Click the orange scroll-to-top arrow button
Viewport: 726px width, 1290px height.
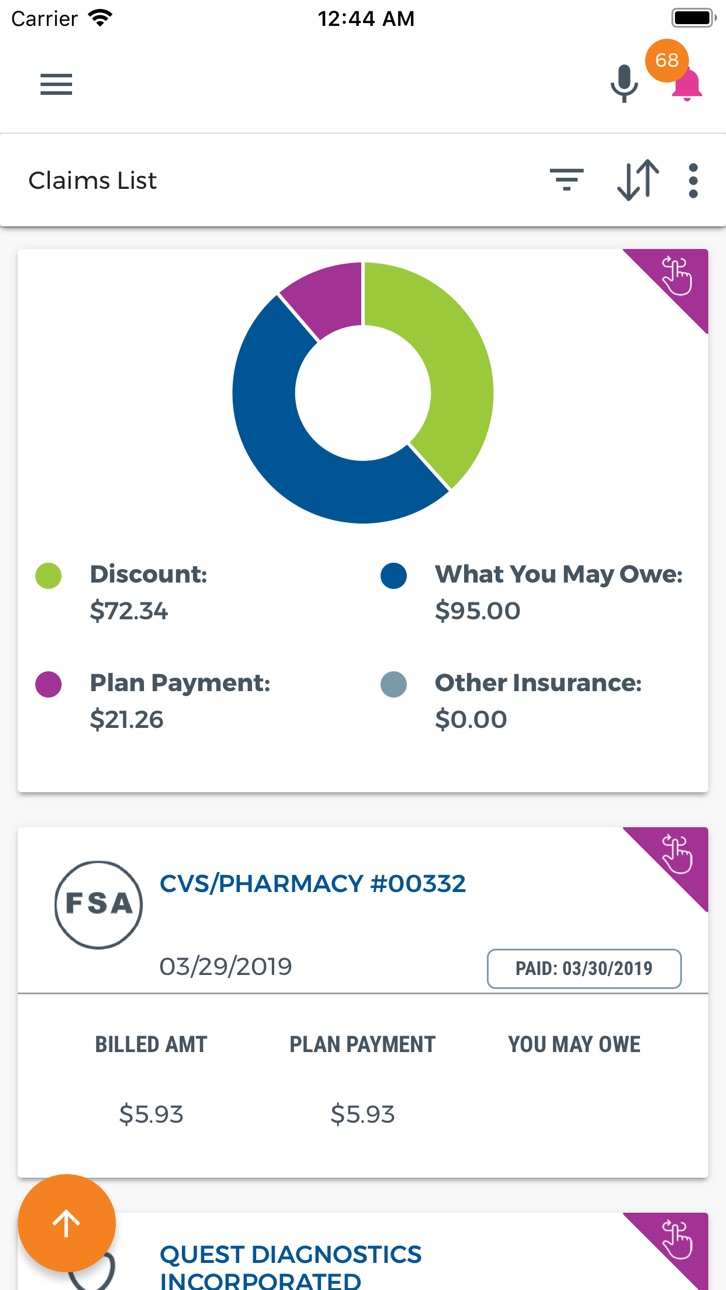click(67, 1223)
